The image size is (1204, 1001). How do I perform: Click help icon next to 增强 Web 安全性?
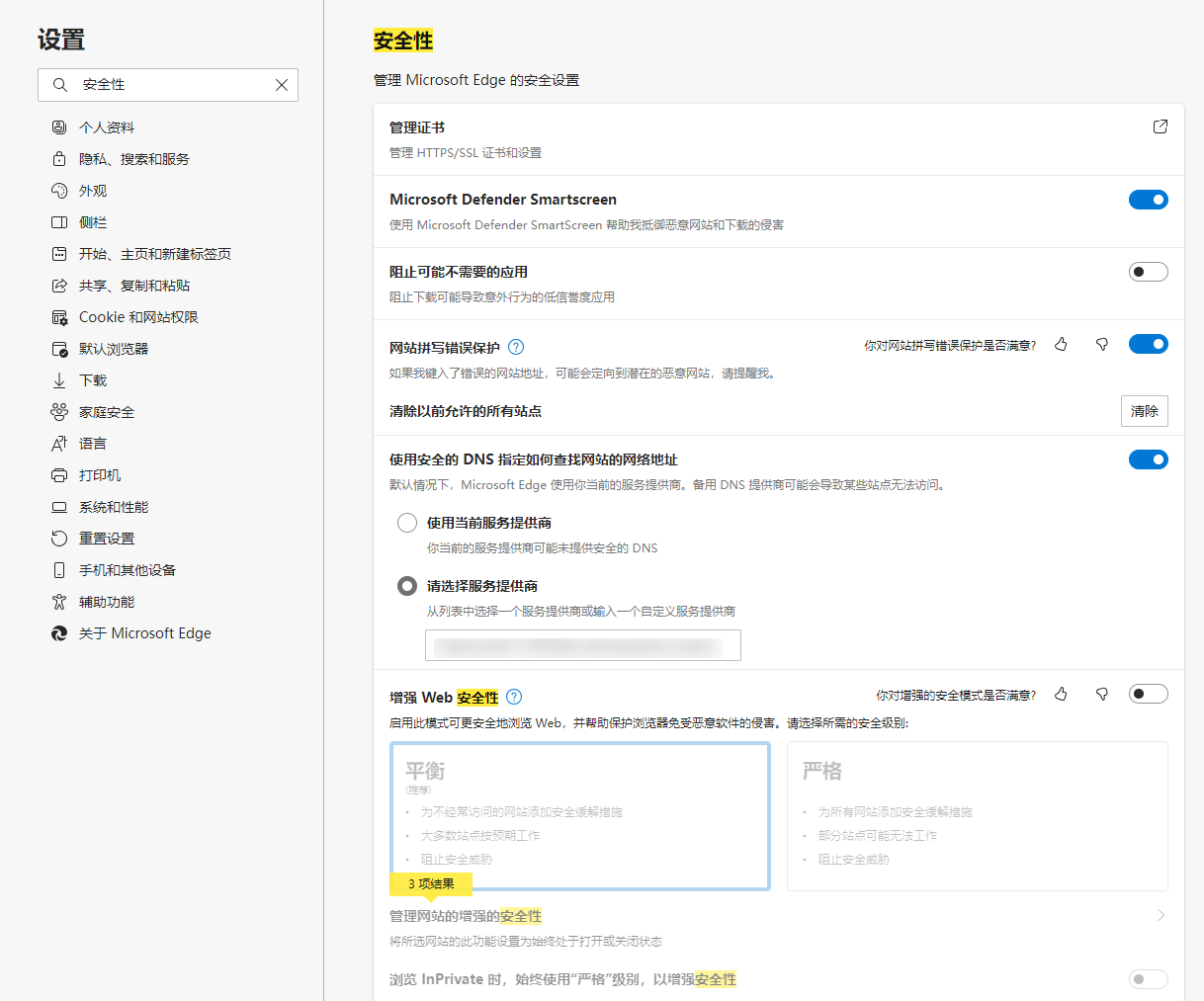[x=514, y=697]
